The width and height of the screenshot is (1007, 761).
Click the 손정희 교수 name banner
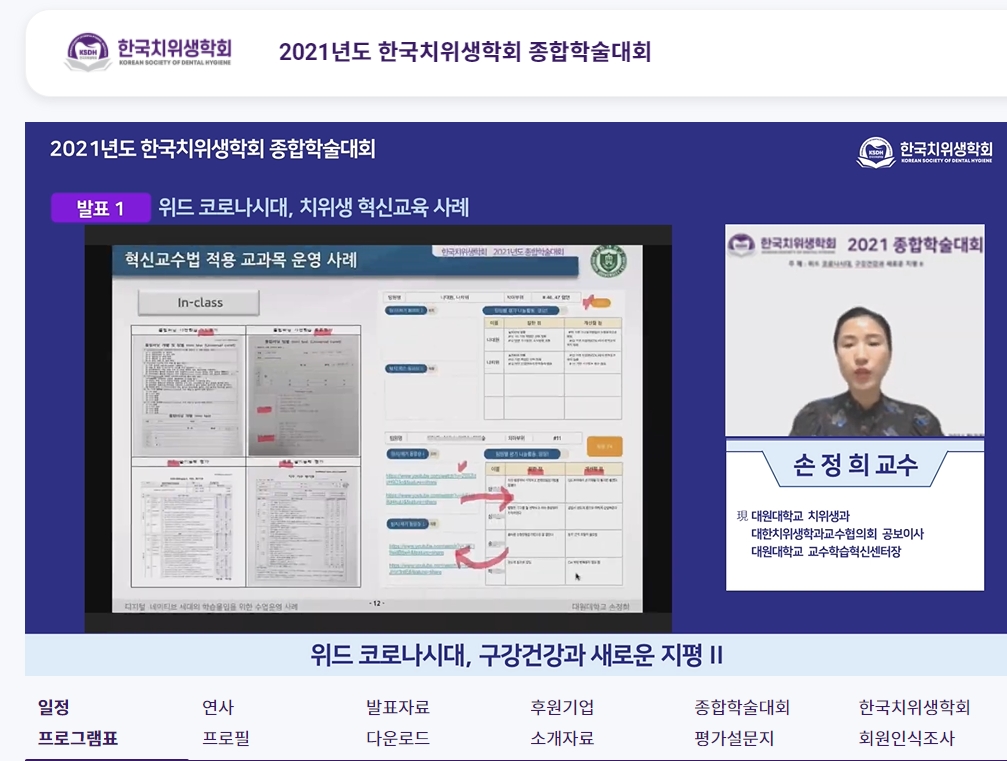pos(854,465)
